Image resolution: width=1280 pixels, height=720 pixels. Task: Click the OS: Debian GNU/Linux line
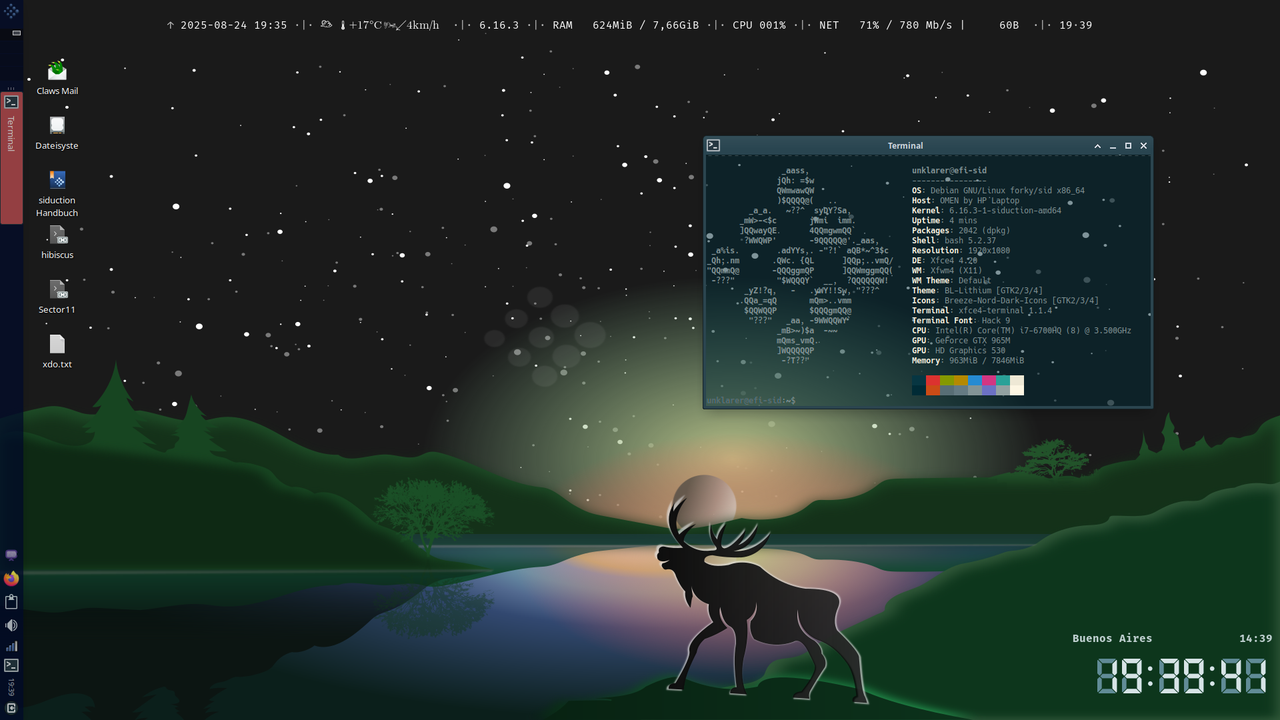coord(998,190)
